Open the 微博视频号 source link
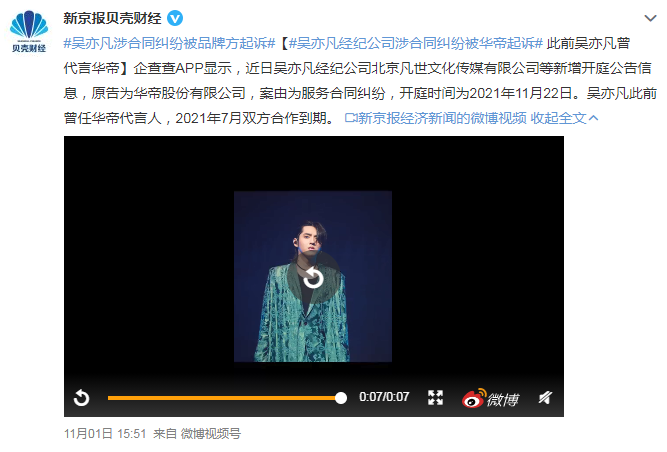 (x=211, y=434)
